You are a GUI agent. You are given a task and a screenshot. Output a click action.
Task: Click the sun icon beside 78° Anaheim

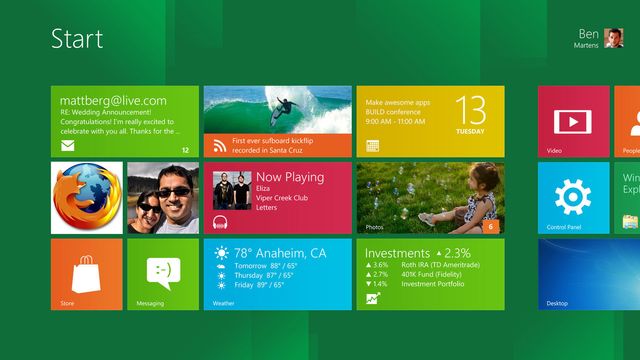[222, 253]
